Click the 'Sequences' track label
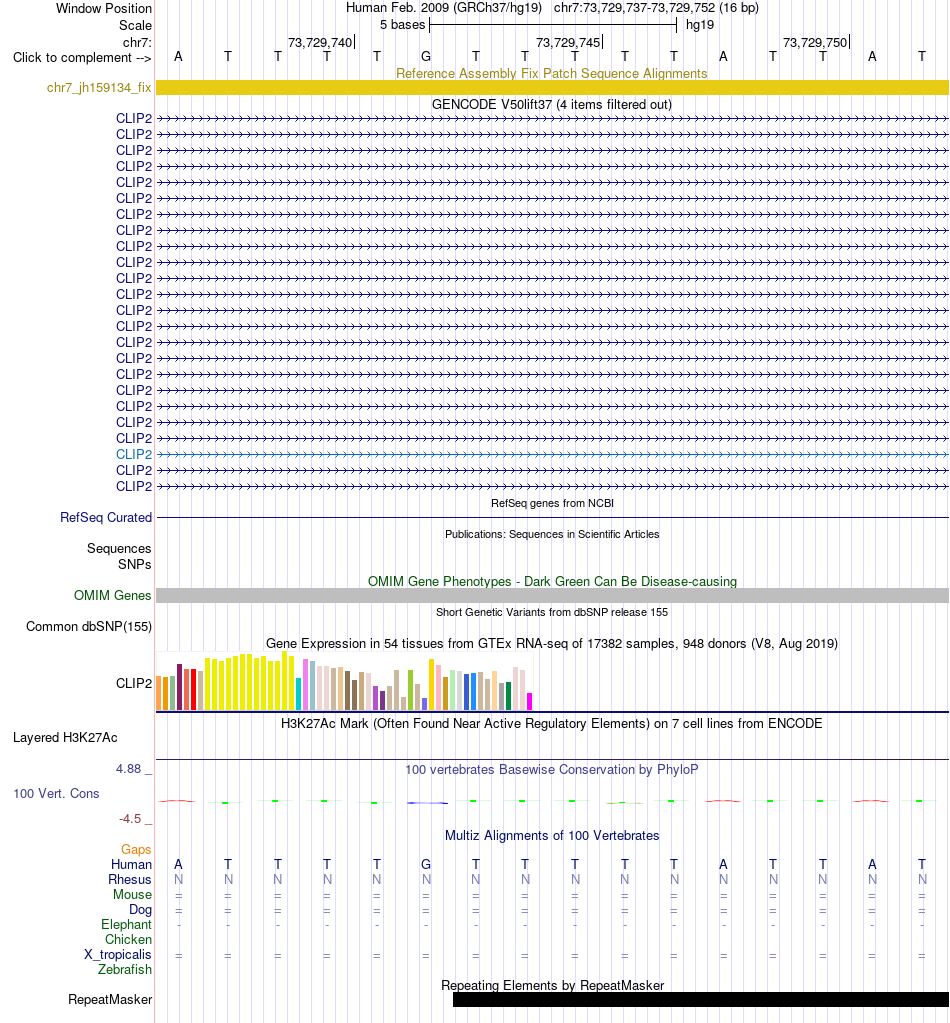 [119, 549]
